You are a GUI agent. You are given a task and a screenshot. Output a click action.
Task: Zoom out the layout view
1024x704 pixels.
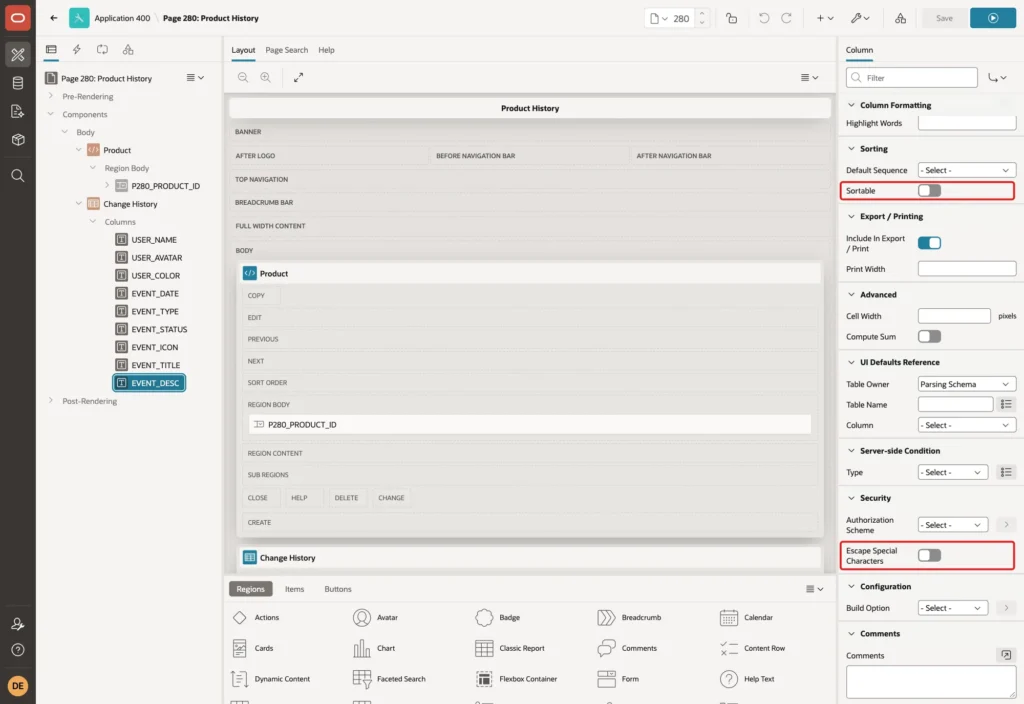click(243, 77)
